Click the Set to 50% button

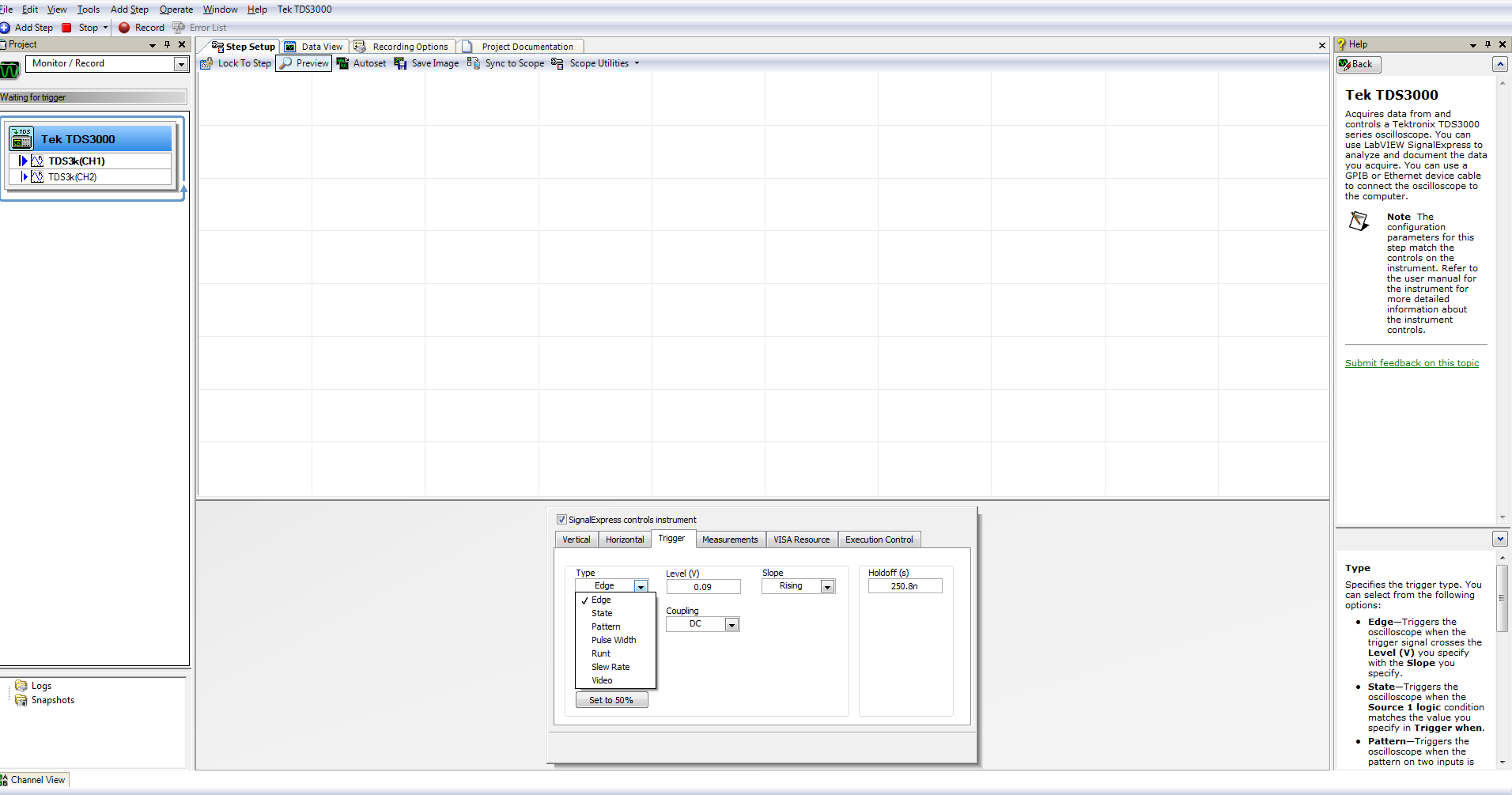pyautogui.click(x=611, y=700)
